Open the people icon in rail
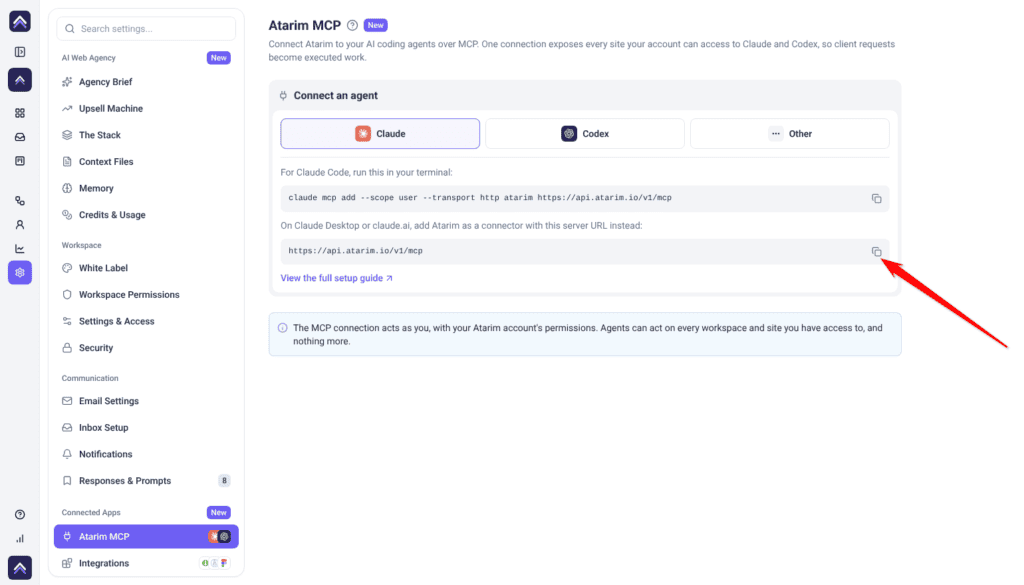Screen dimensions: 1024x585 [x=20, y=225]
